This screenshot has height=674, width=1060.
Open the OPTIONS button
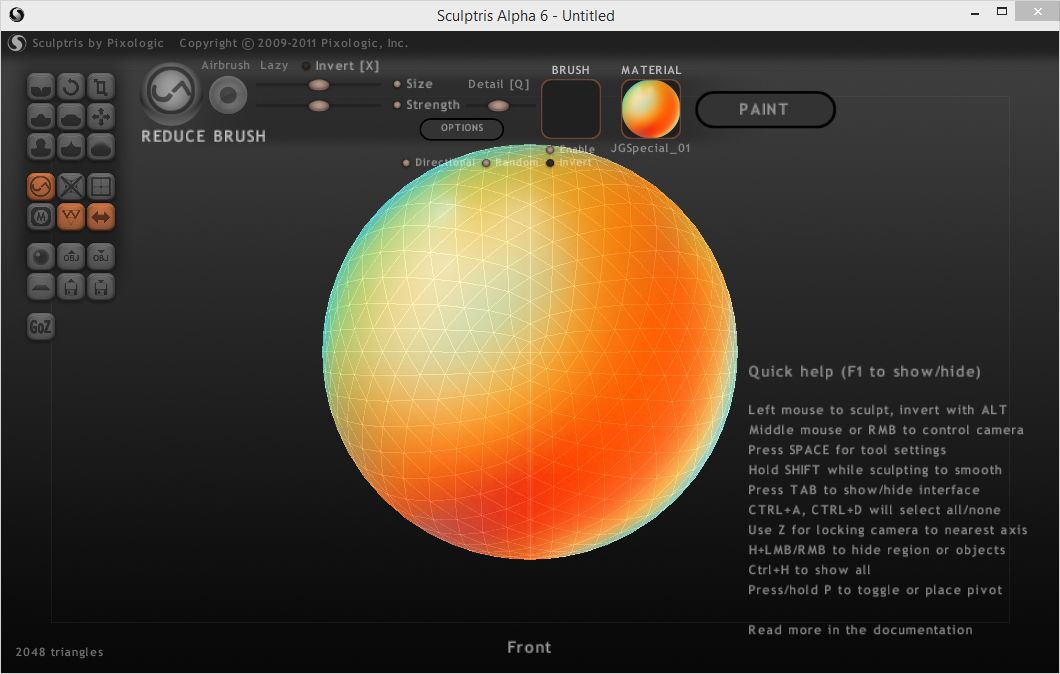(461, 128)
